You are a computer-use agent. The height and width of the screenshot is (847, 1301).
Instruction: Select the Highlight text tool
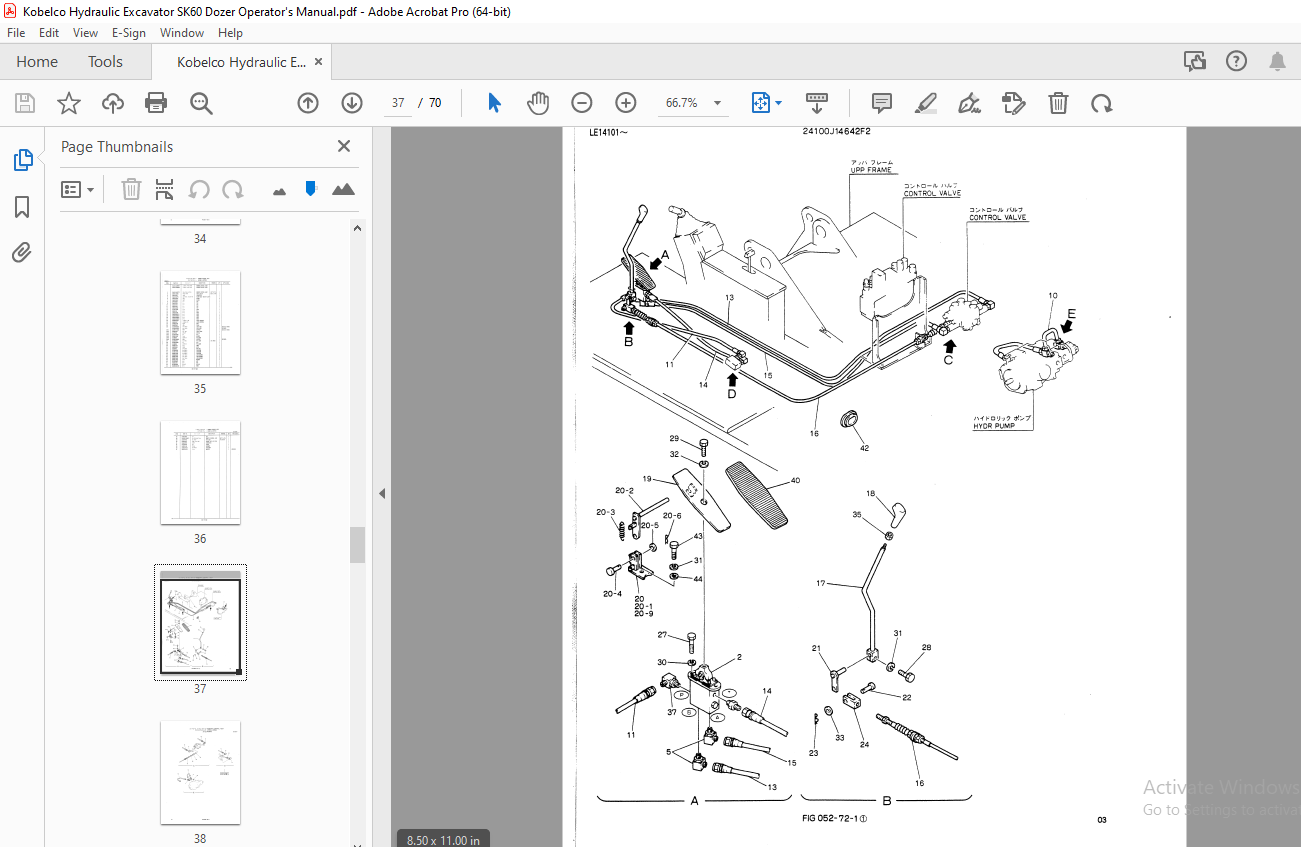tap(925, 103)
